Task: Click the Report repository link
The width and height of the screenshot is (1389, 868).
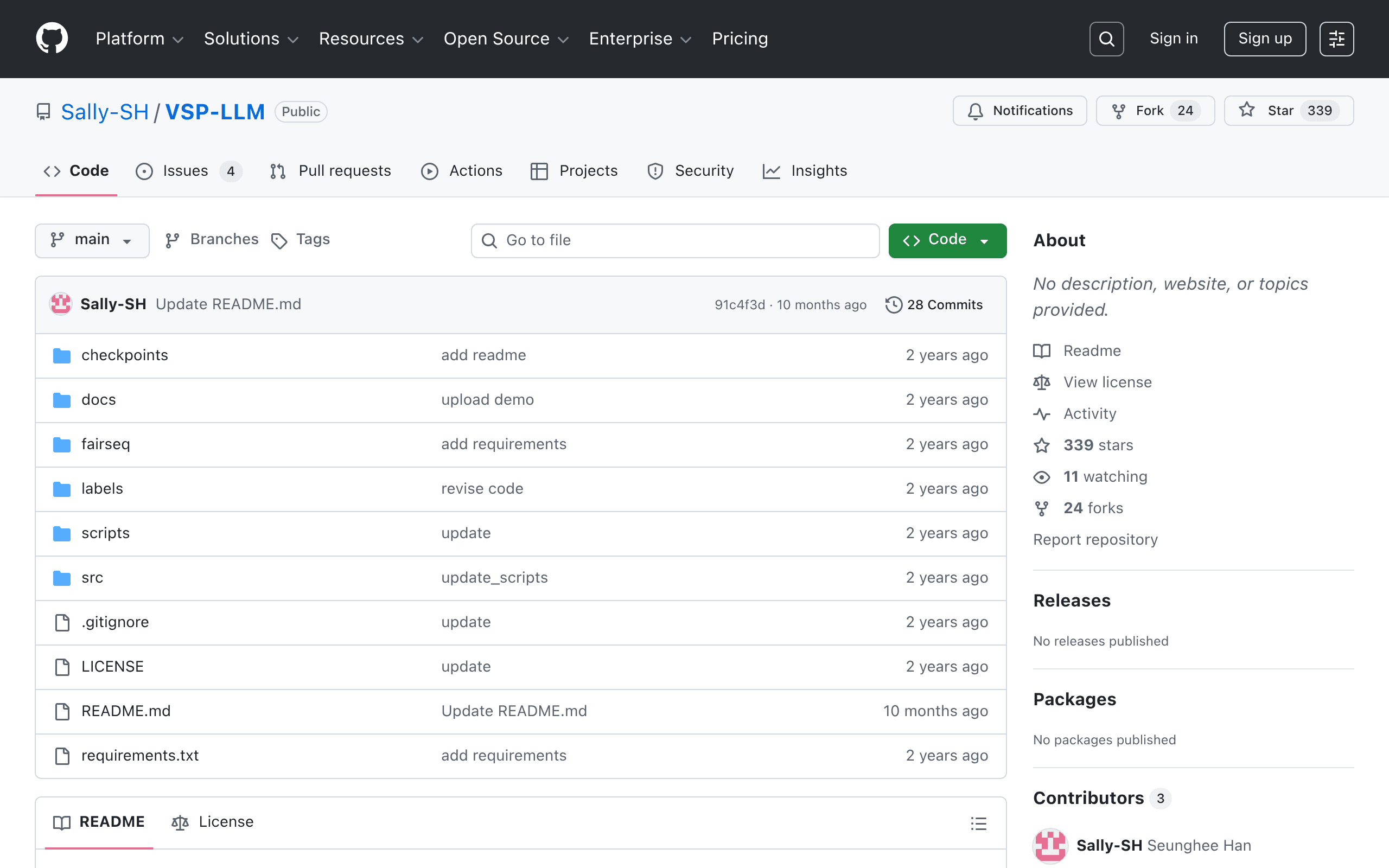Action: (1095, 540)
